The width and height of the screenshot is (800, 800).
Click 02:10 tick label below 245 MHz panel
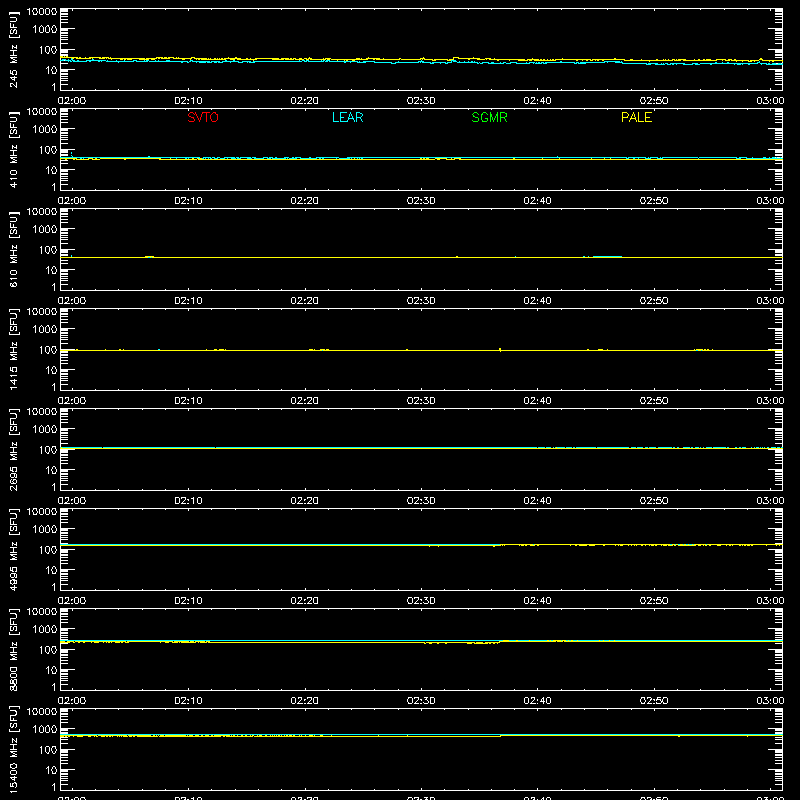[188, 101]
